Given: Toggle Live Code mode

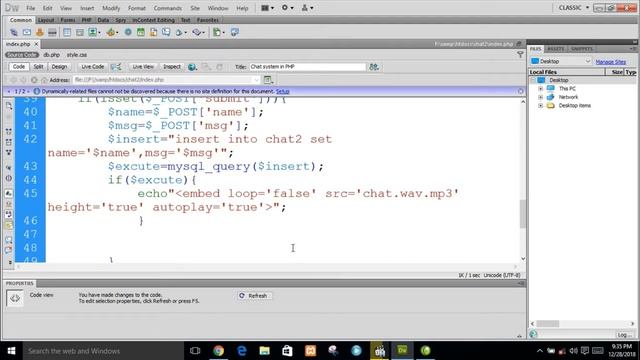Looking at the screenshot, I should tap(92, 67).
